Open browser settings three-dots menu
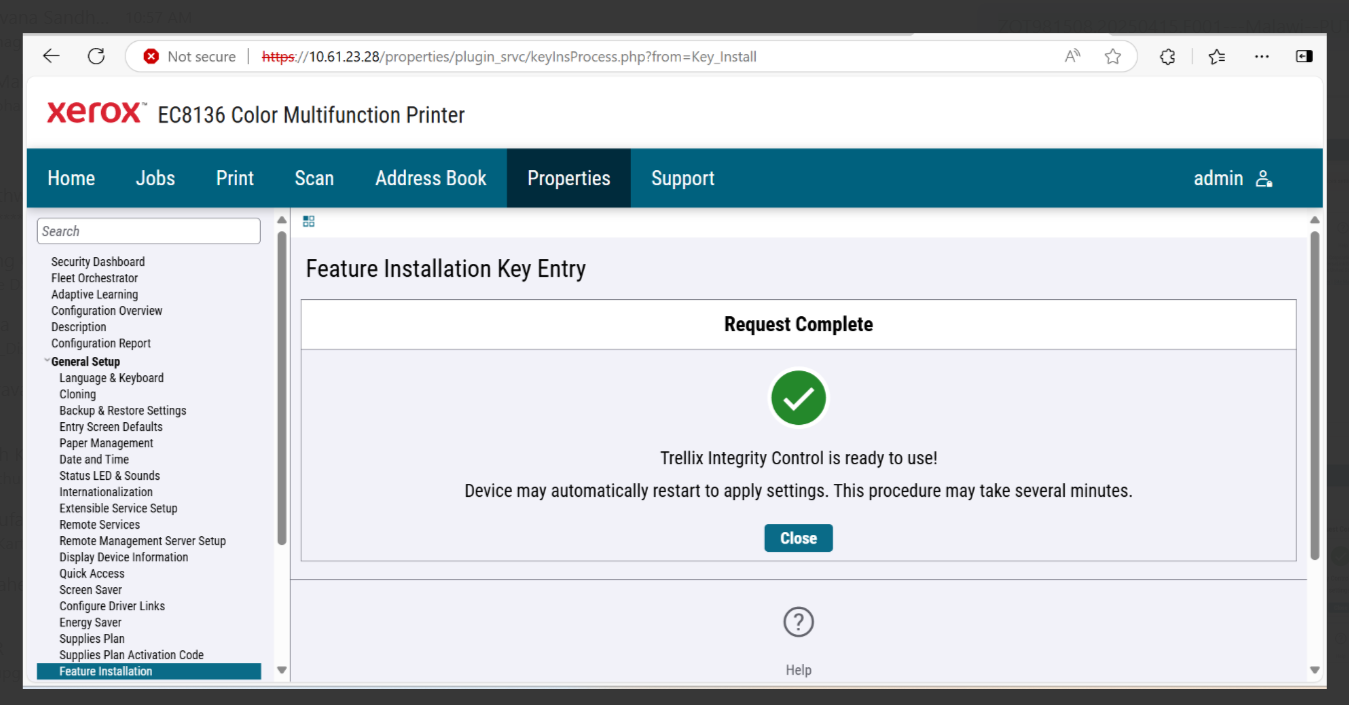Screen dimensions: 1349x705 [x=1262, y=57]
